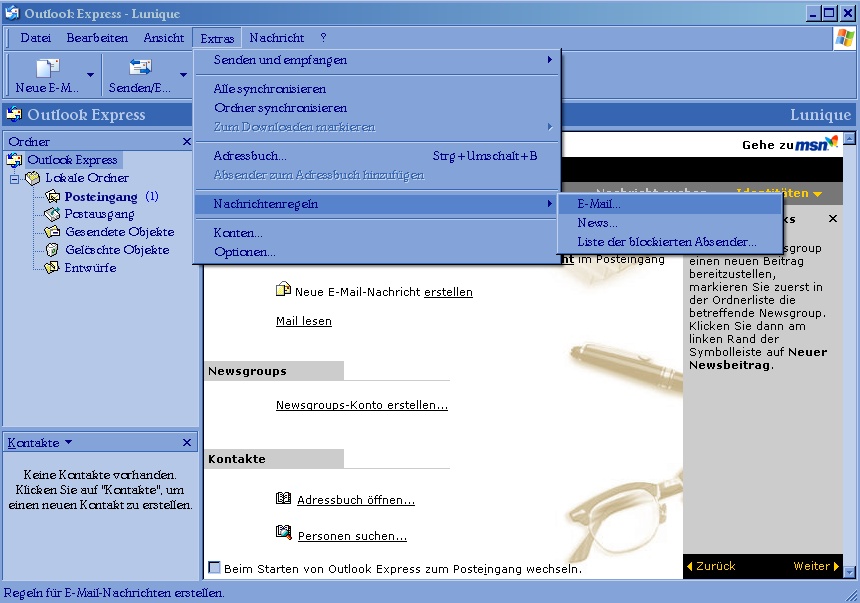This screenshot has height=603, width=860.
Task: Enable 'Beim Starten zum Posteingang wechseln' checkbox
Action: click(x=214, y=567)
